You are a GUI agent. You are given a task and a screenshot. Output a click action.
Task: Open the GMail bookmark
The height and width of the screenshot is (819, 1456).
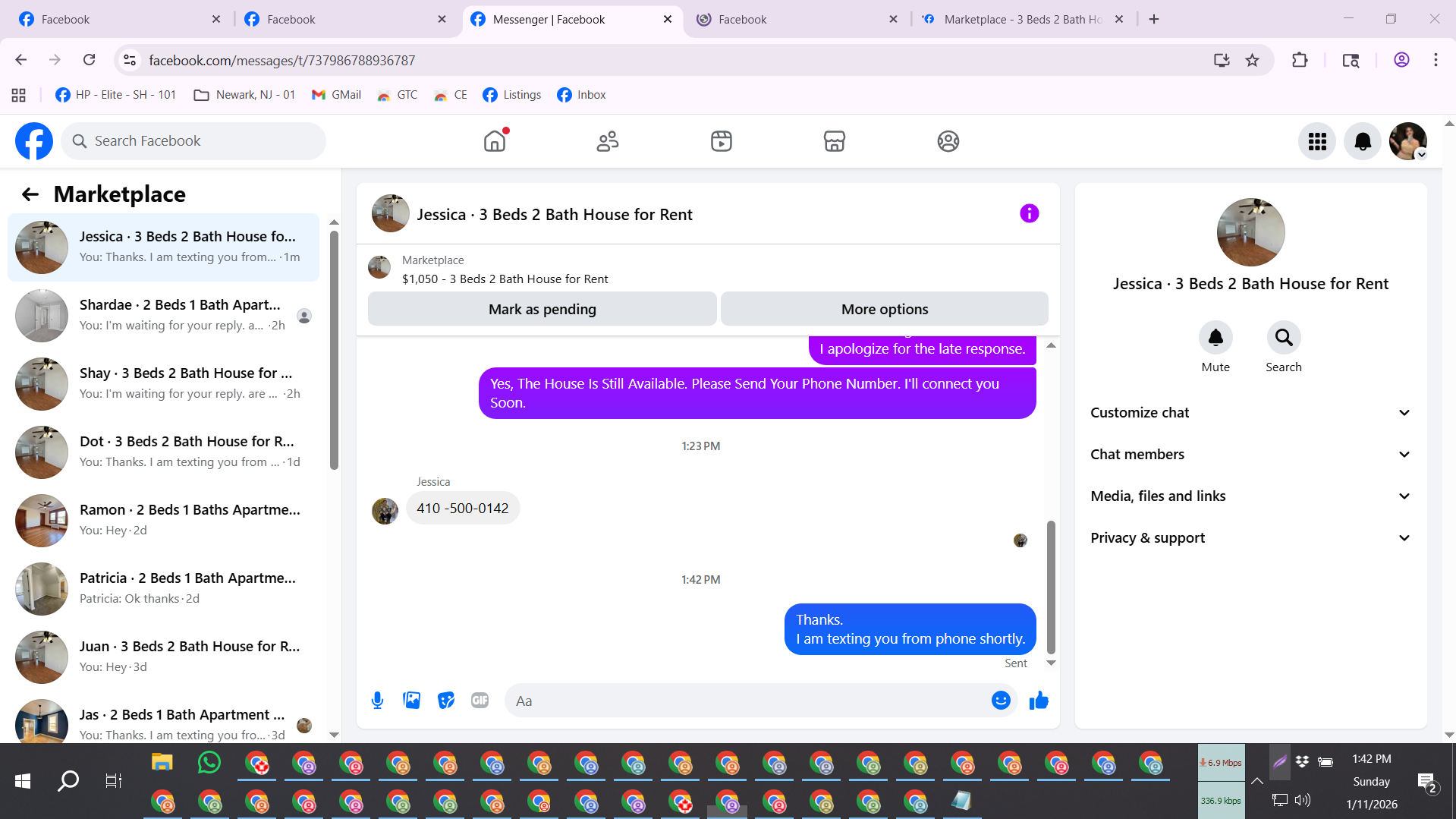(x=336, y=95)
